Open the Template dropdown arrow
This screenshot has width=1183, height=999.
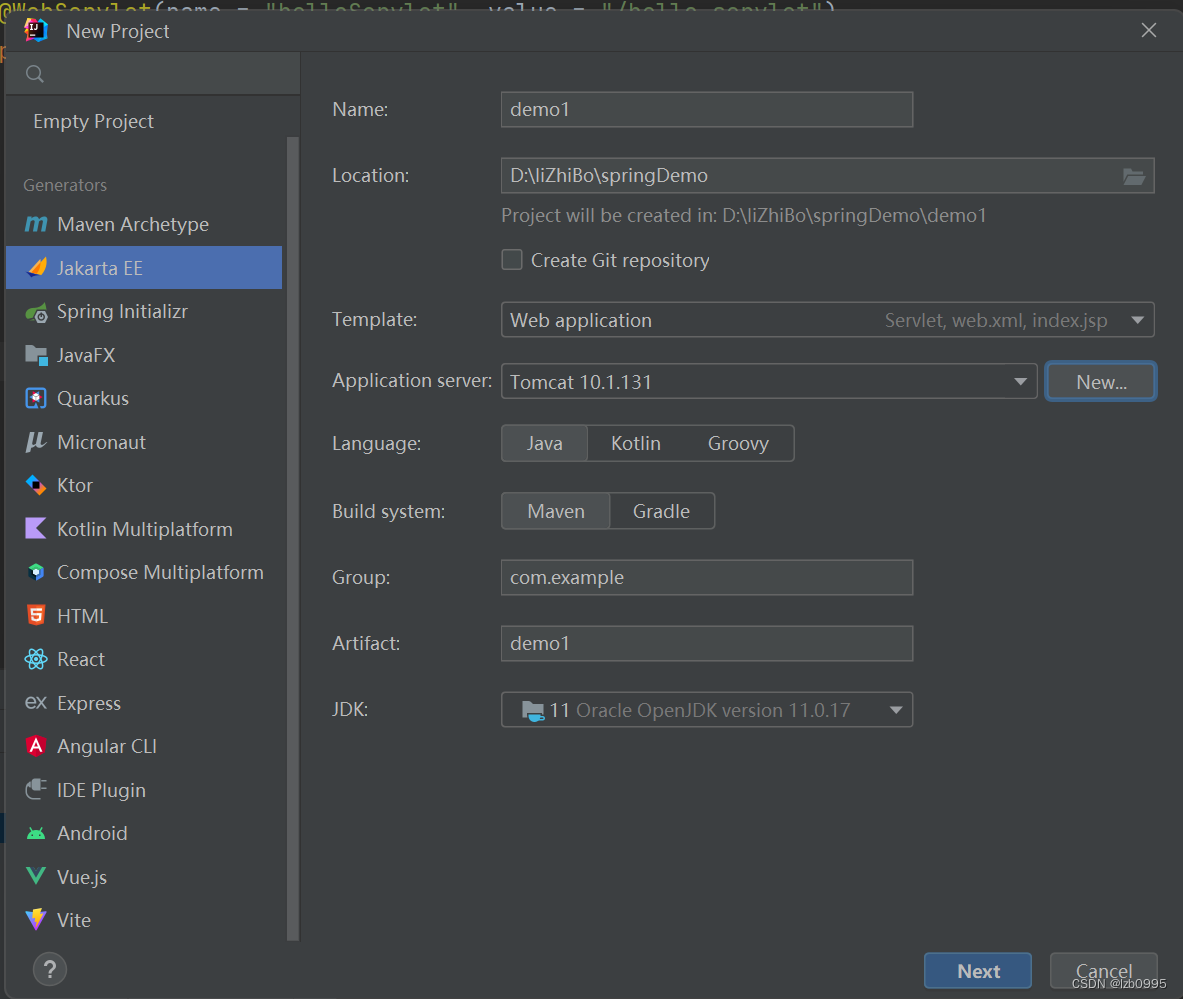[x=1138, y=320]
